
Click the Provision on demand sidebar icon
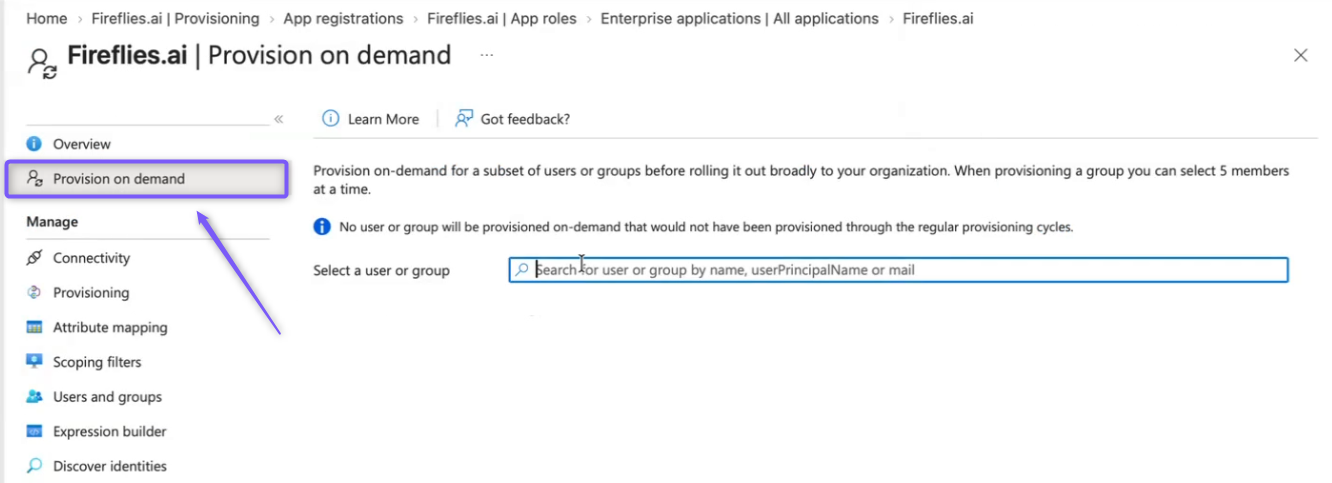click(34, 179)
